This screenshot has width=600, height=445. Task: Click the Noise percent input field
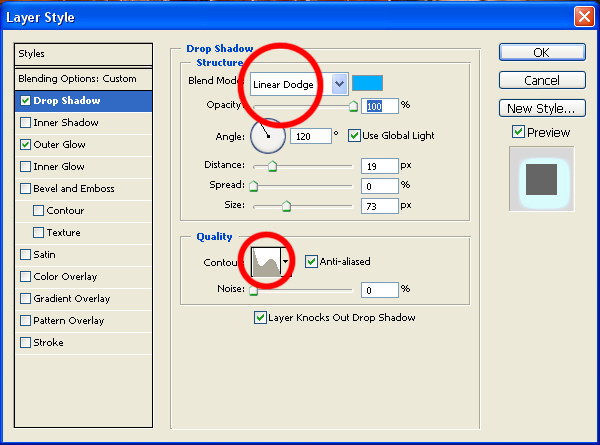pyautogui.click(x=380, y=290)
